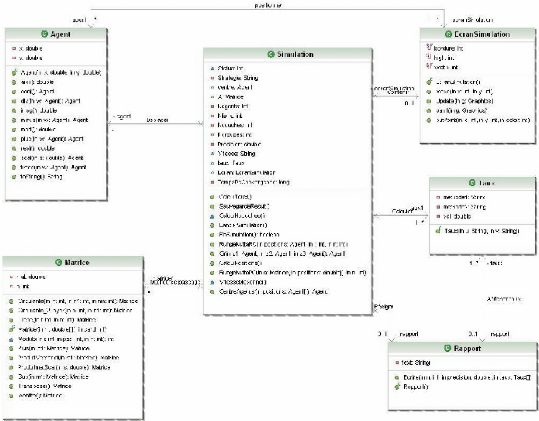Click the ecranSimulation association end label
The height and width of the screenshot is (421, 539).
click(472, 20)
